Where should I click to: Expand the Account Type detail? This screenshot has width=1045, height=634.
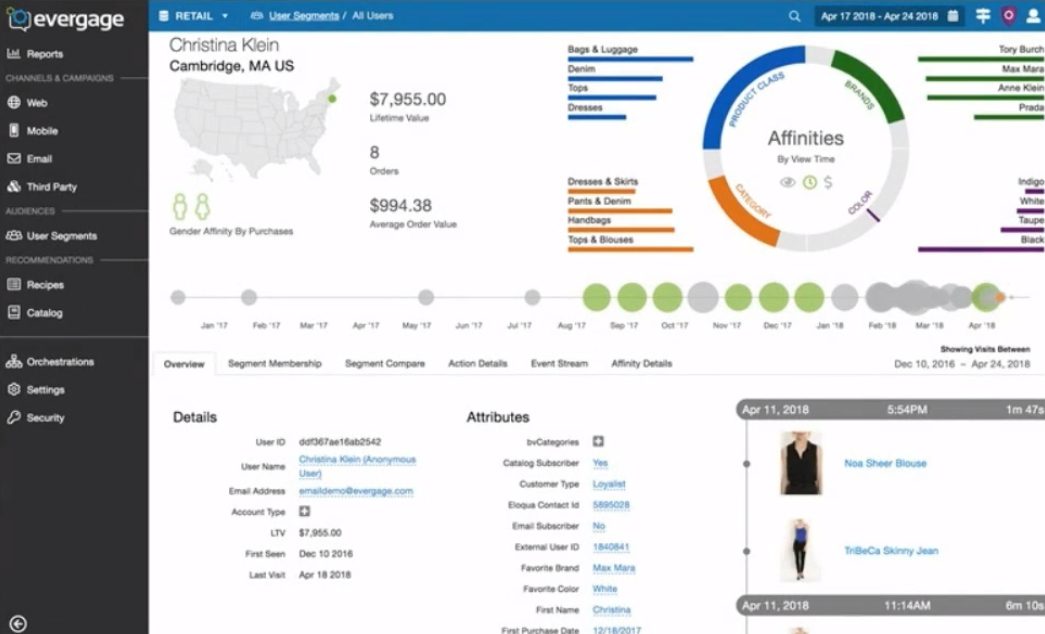pyautogui.click(x=304, y=511)
